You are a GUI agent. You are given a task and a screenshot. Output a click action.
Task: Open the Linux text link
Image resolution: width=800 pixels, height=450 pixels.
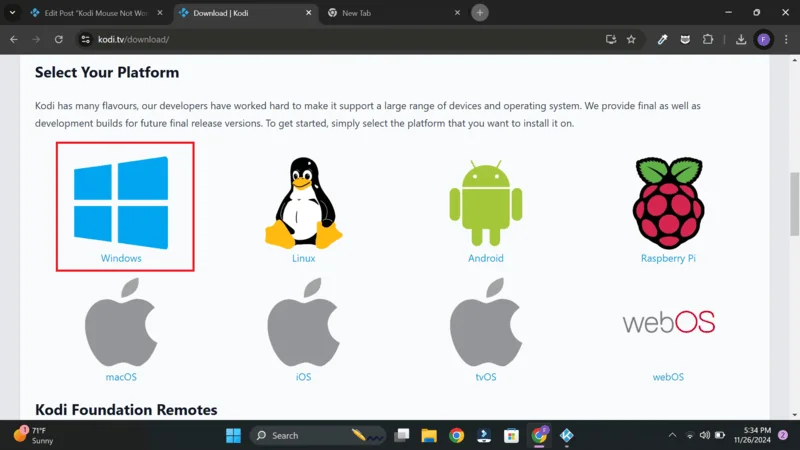point(304,258)
